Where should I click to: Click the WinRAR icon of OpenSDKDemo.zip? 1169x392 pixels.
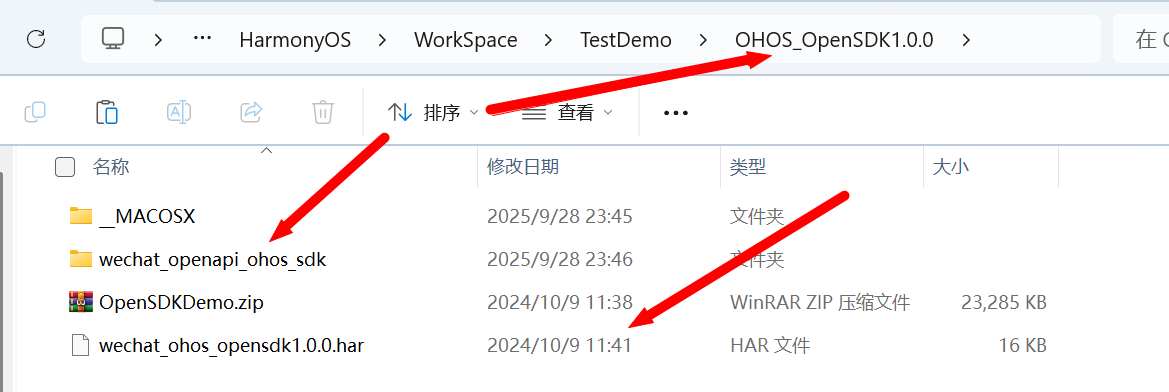pos(81,302)
